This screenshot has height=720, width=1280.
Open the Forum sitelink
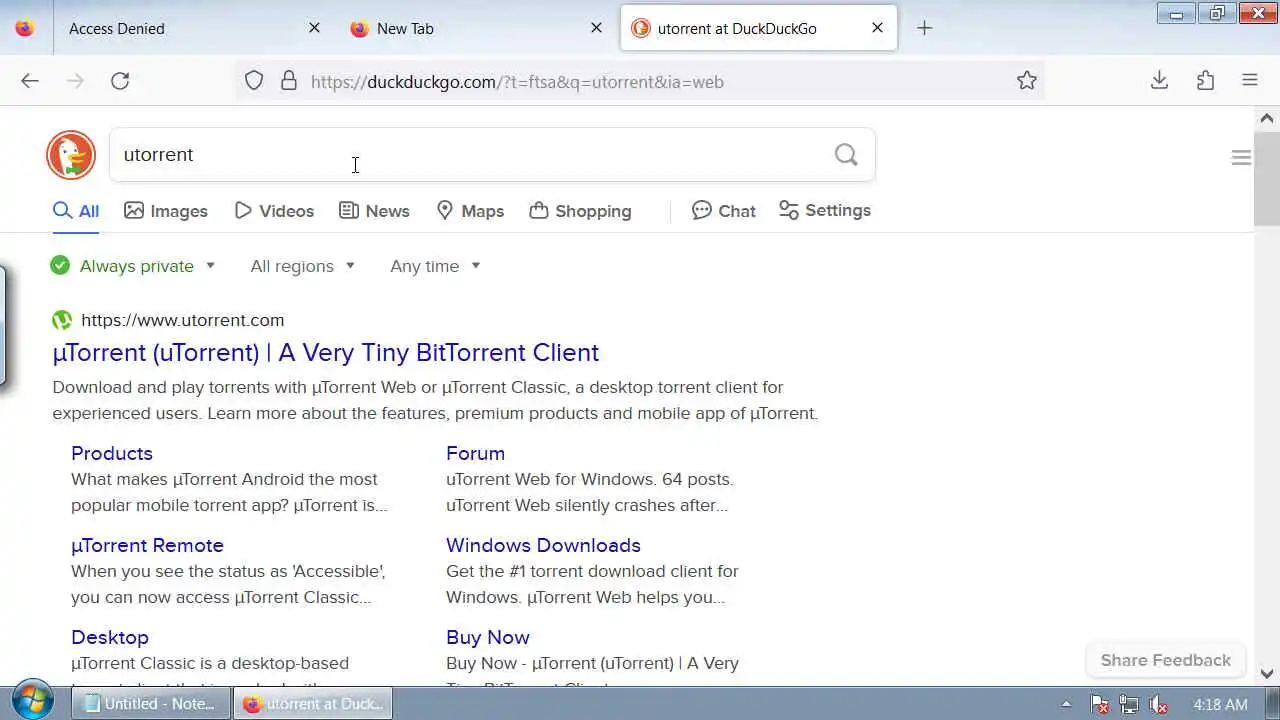coord(475,453)
